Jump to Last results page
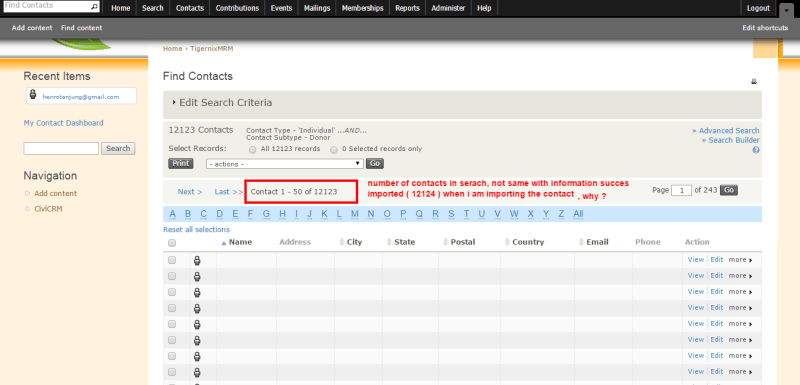This screenshot has height=385, width=800. (x=229, y=192)
